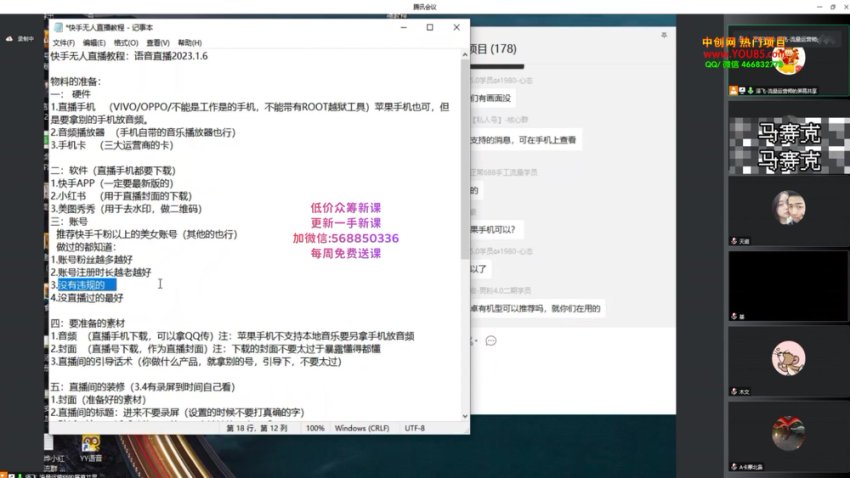
Task: Click the heading 快手无人直播教程: 语音直播2023.1.6
Action: point(129,56)
